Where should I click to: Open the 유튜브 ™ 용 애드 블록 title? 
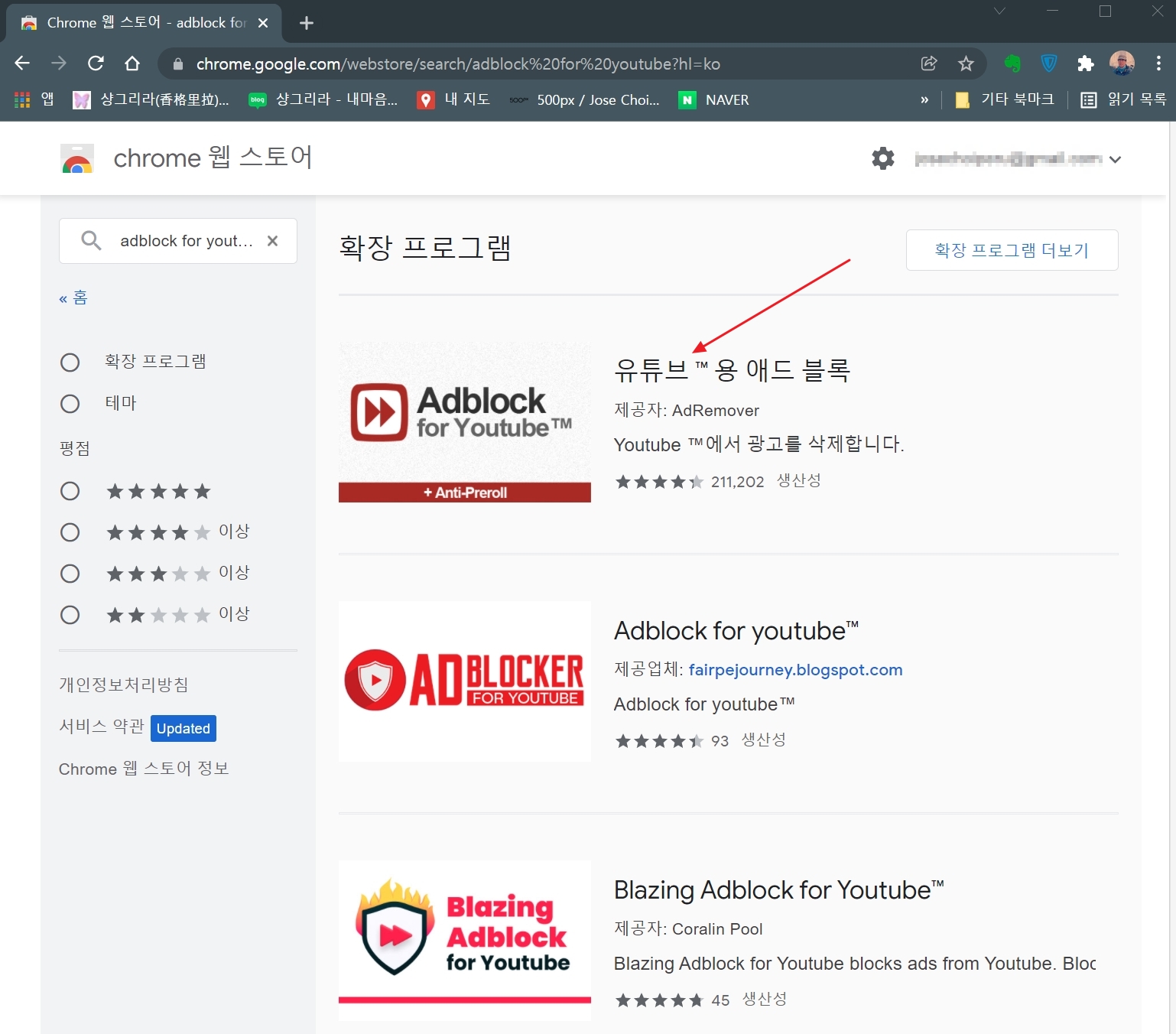pos(732,370)
